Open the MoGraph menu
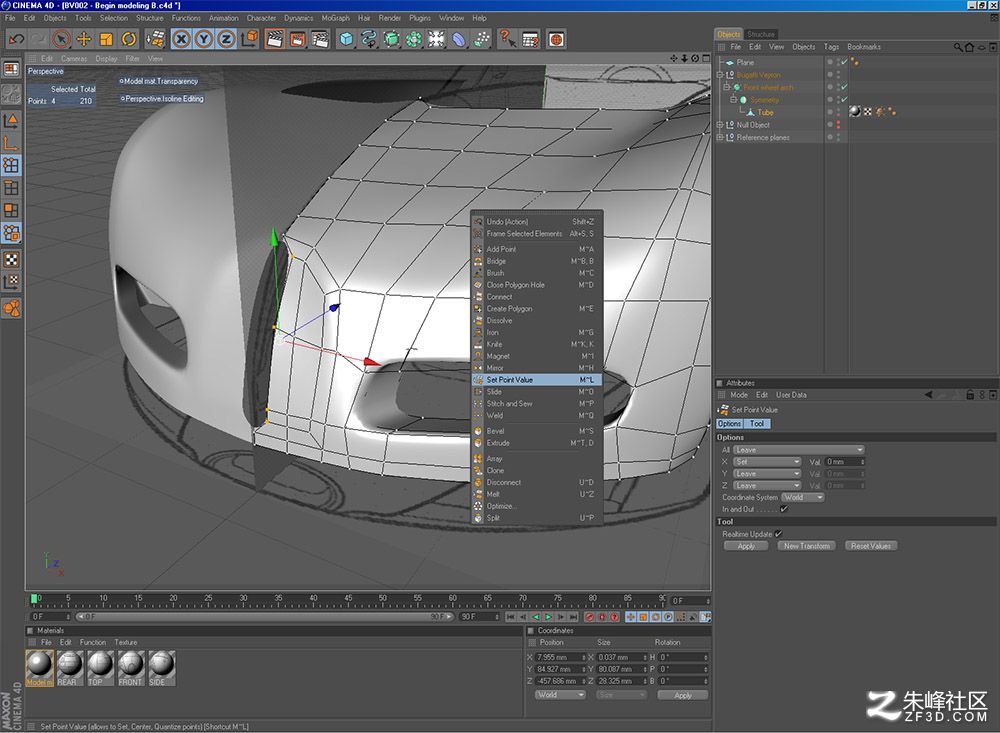 [x=335, y=18]
